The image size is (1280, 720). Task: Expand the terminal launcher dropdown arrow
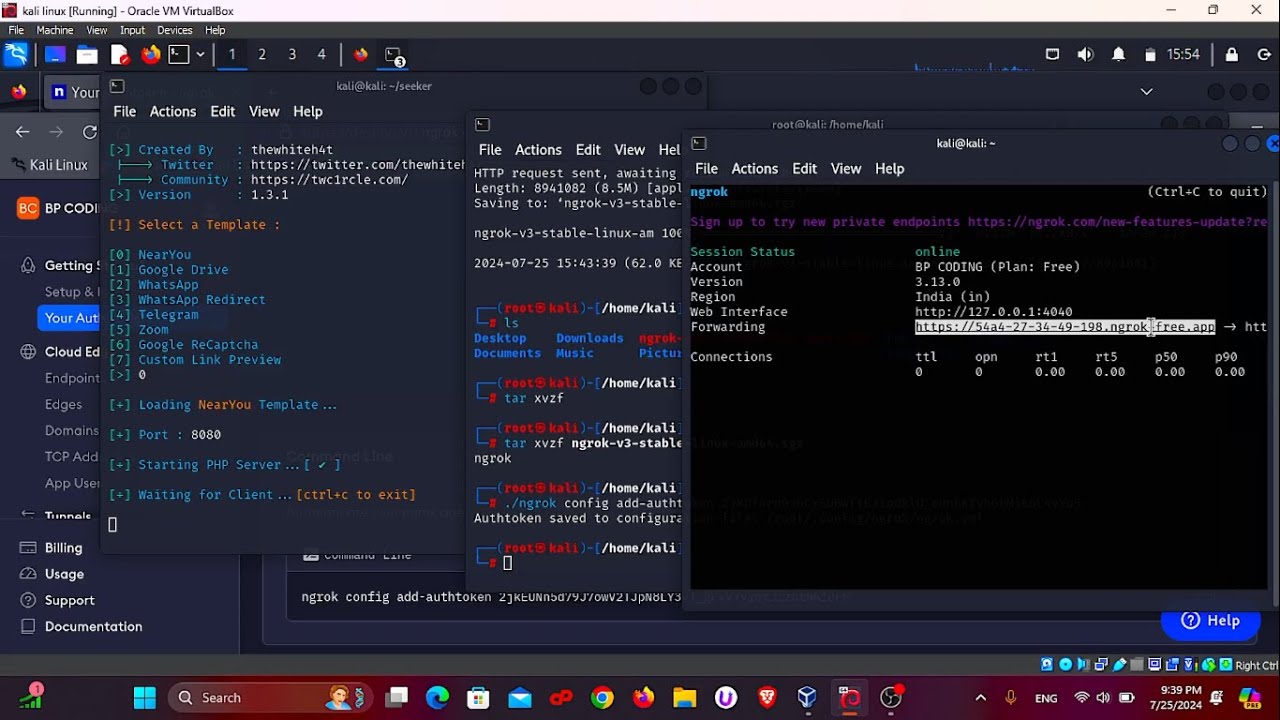click(200, 54)
